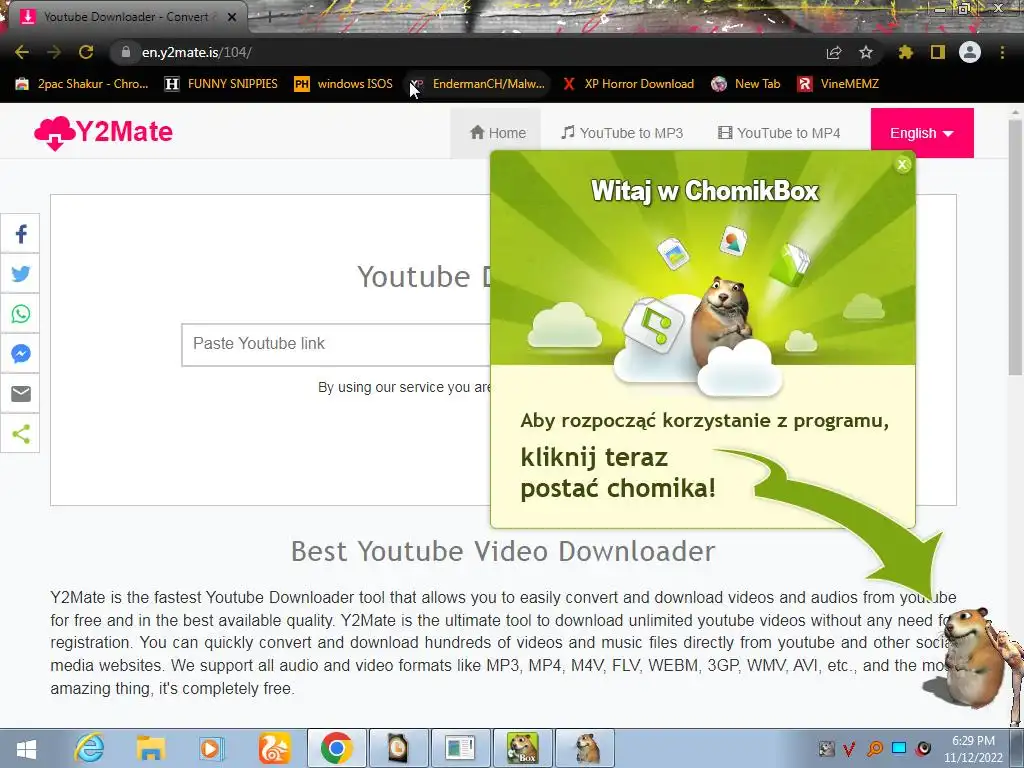
Task: Click the green share icon in sidebar
Action: tap(20, 434)
